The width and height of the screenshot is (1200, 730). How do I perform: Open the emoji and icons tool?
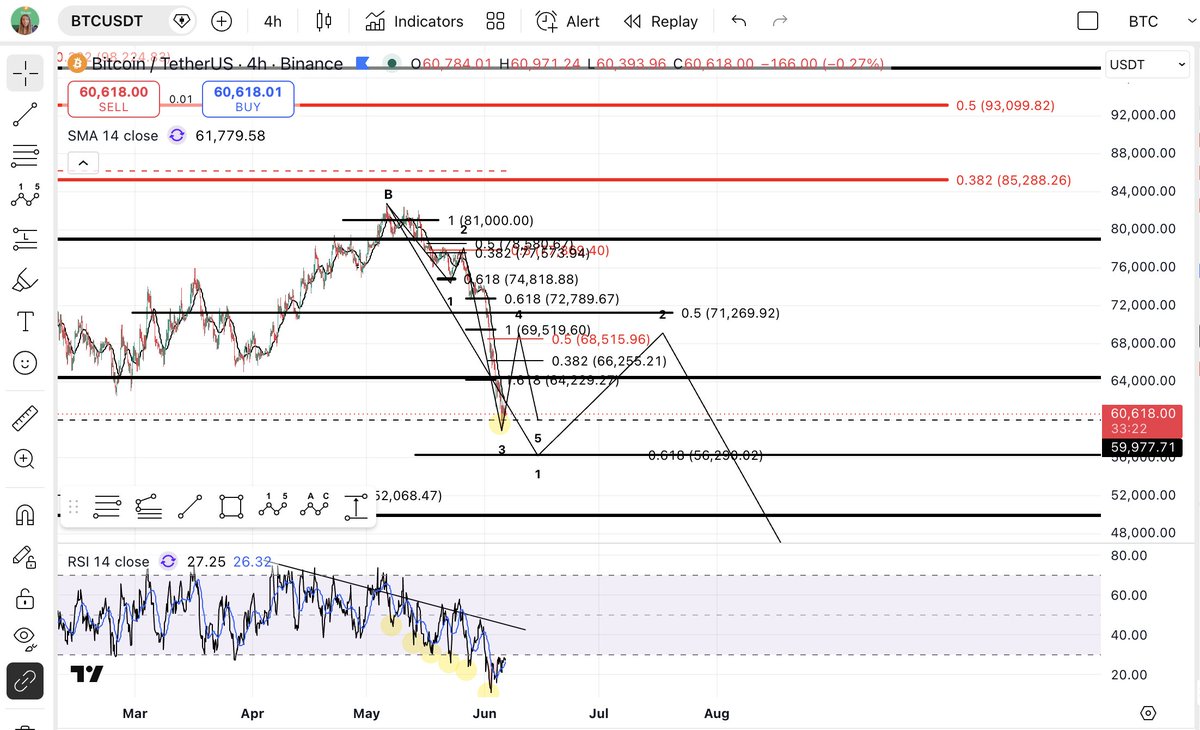25,362
